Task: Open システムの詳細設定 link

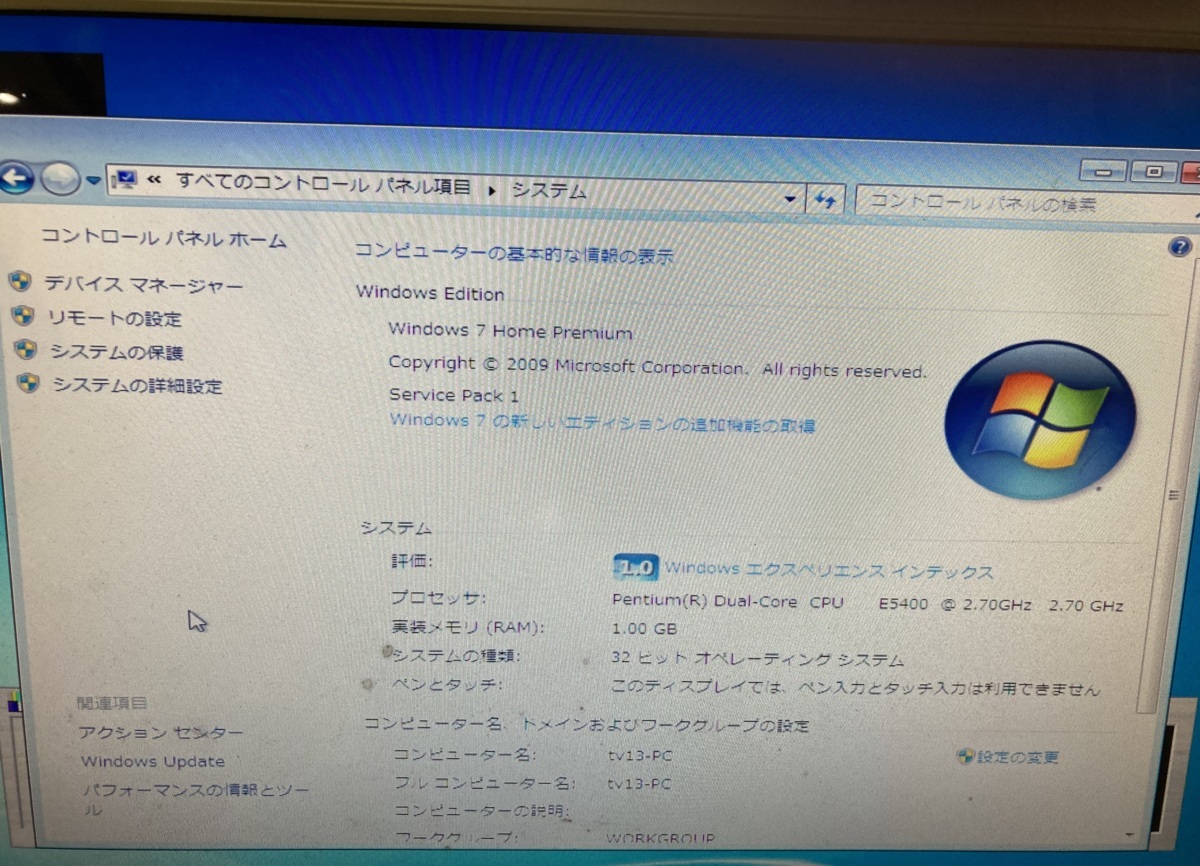Action: click(x=137, y=386)
